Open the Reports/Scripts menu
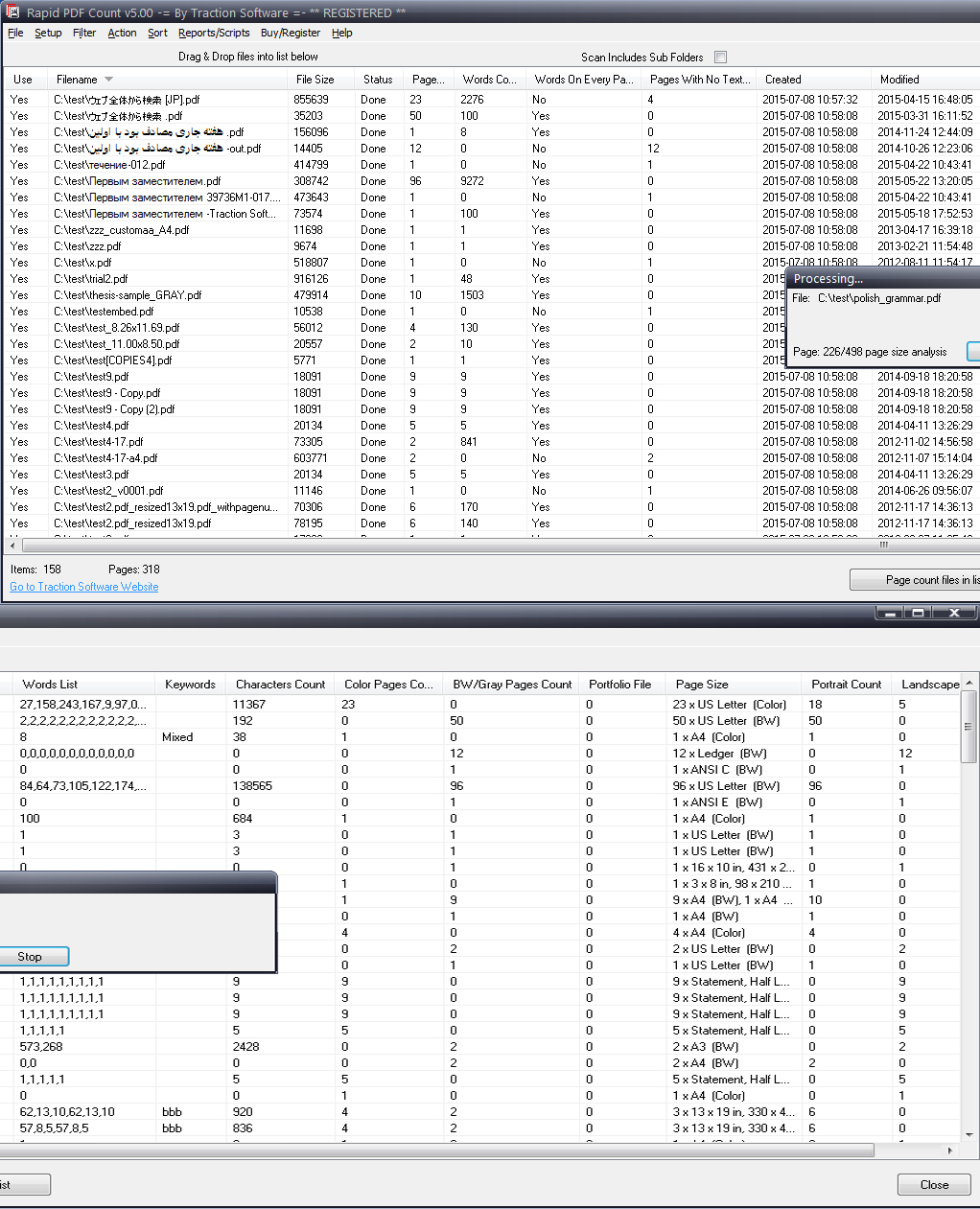 (x=214, y=33)
